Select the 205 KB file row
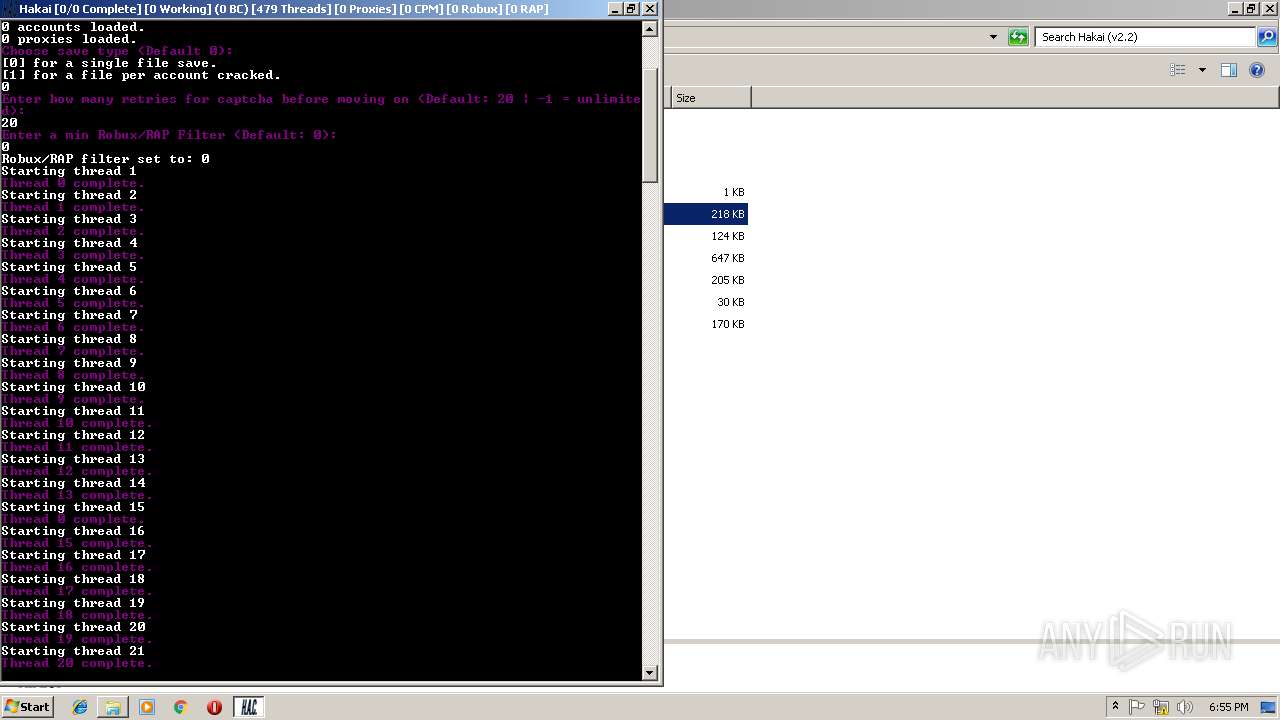 [706, 280]
